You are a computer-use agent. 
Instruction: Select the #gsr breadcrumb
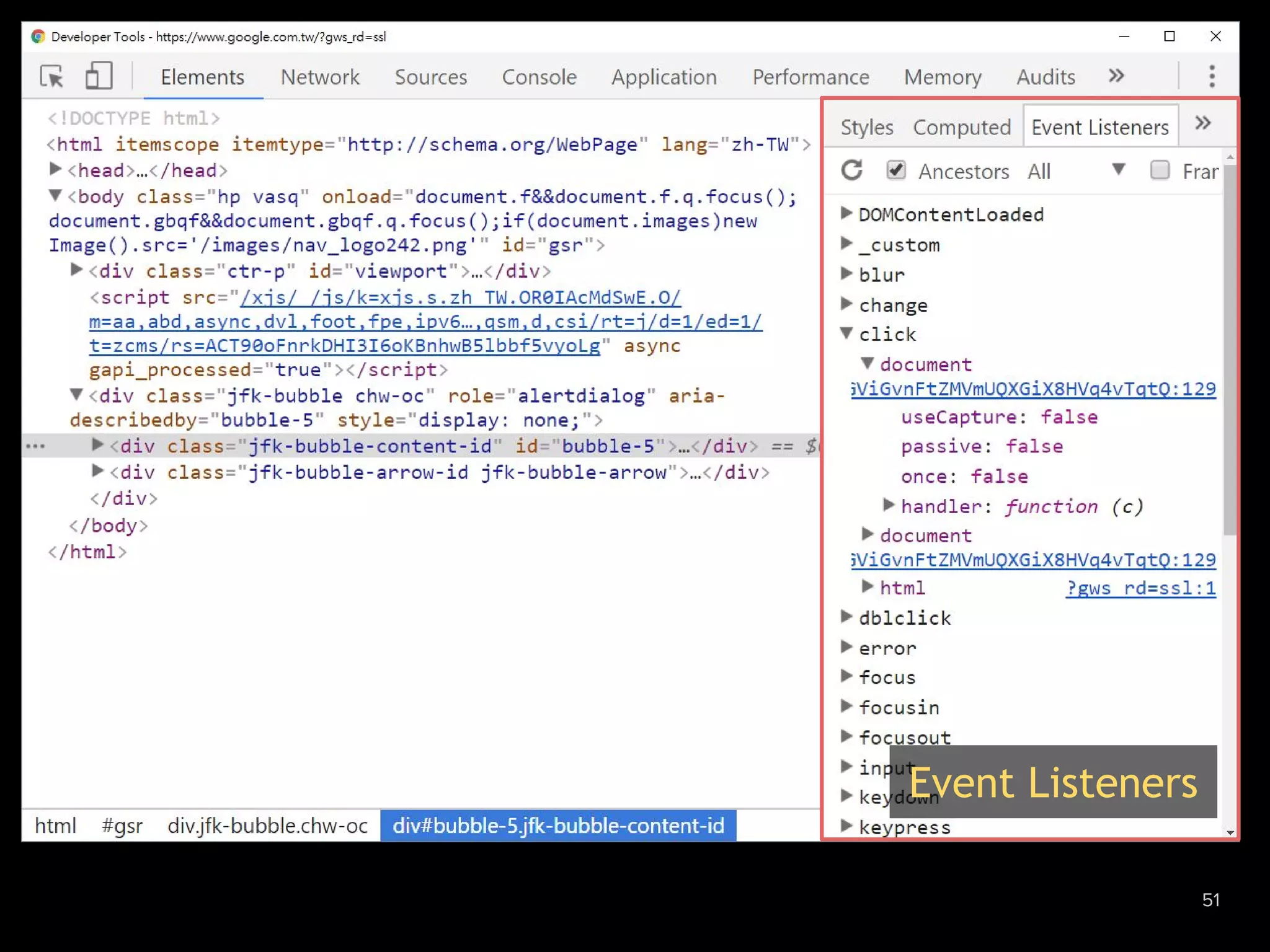click(122, 826)
